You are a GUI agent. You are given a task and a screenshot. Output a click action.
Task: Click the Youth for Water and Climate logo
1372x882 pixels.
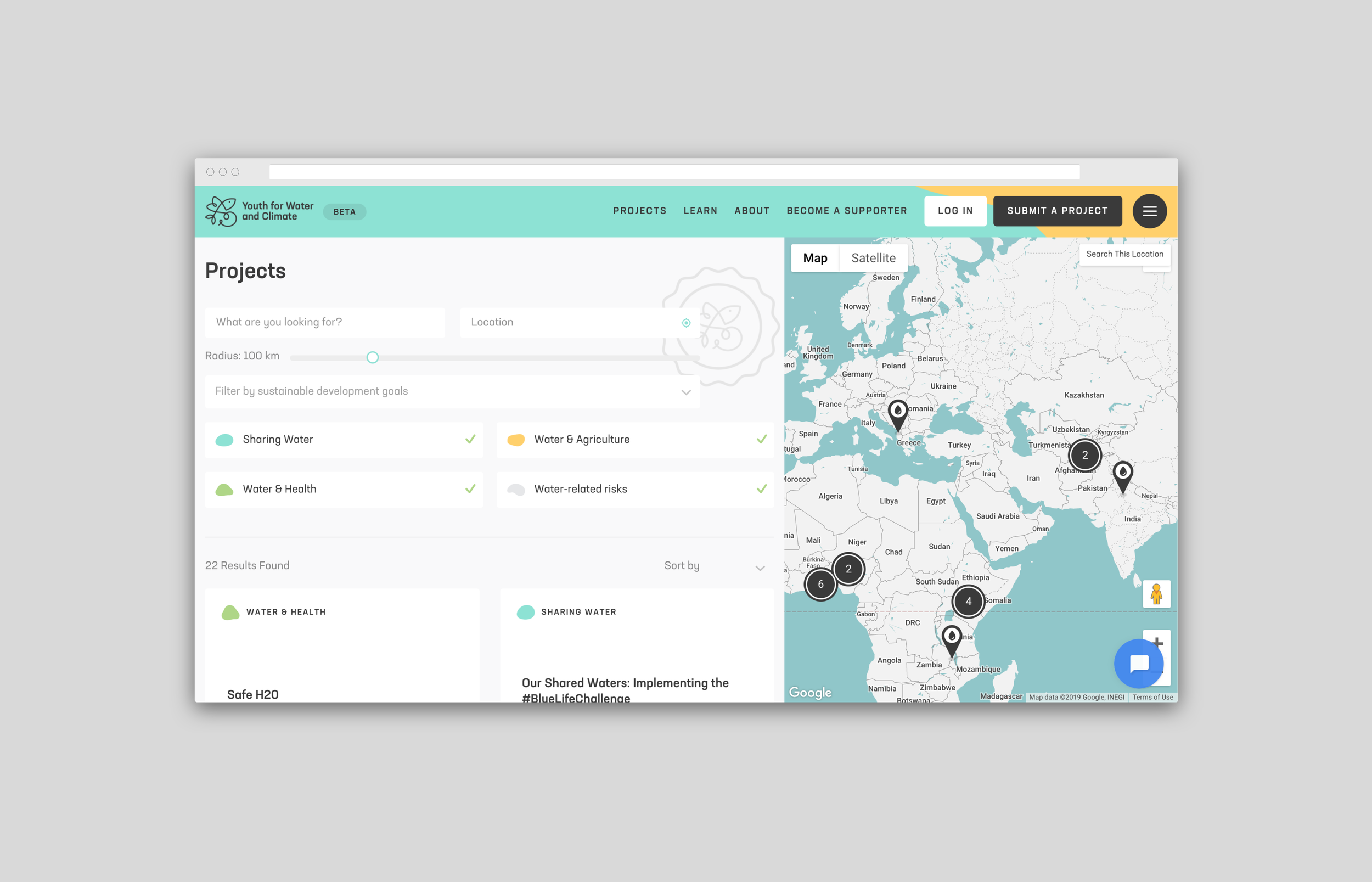(260, 211)
